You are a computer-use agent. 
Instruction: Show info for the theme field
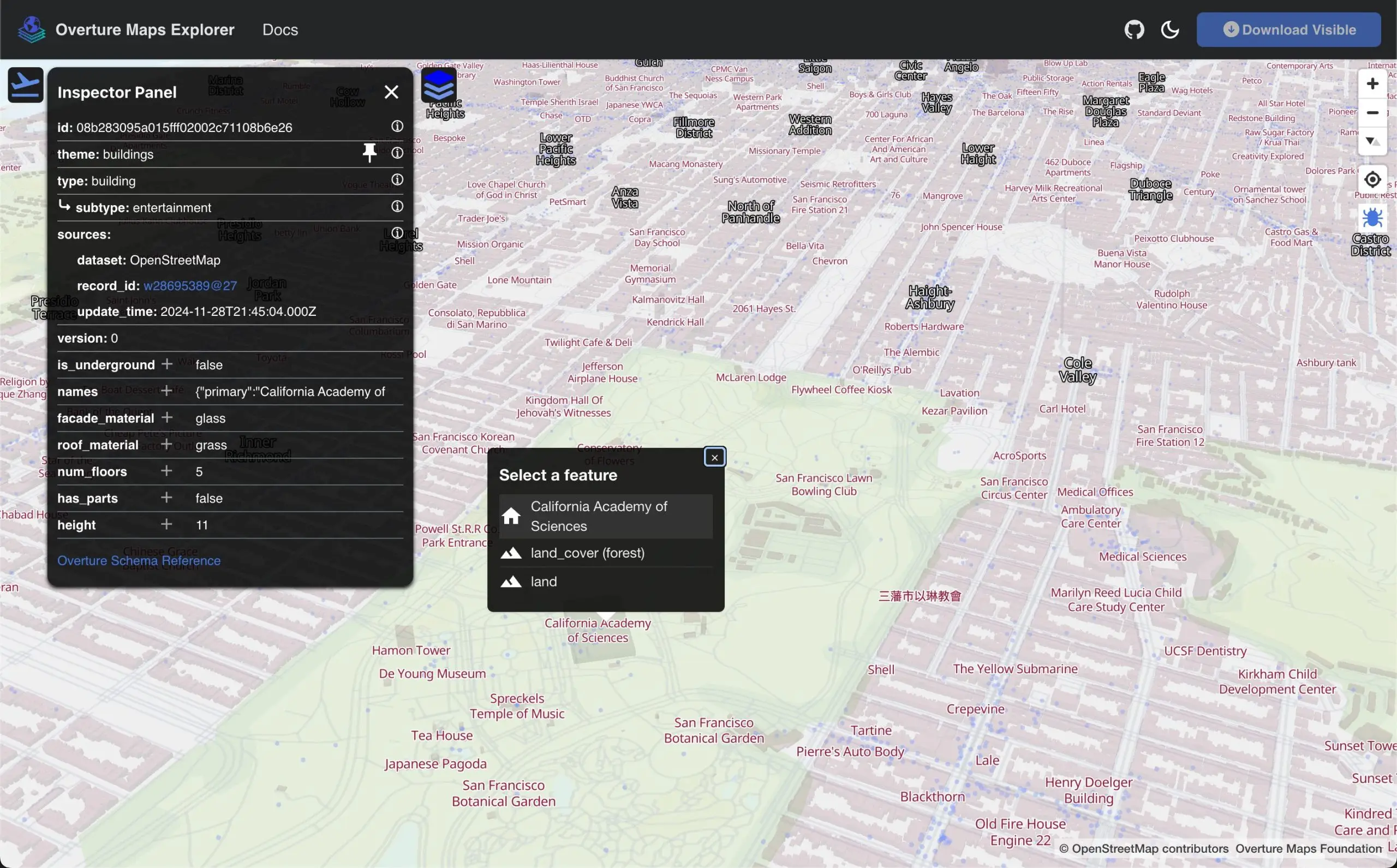click(x=397, y=153)
